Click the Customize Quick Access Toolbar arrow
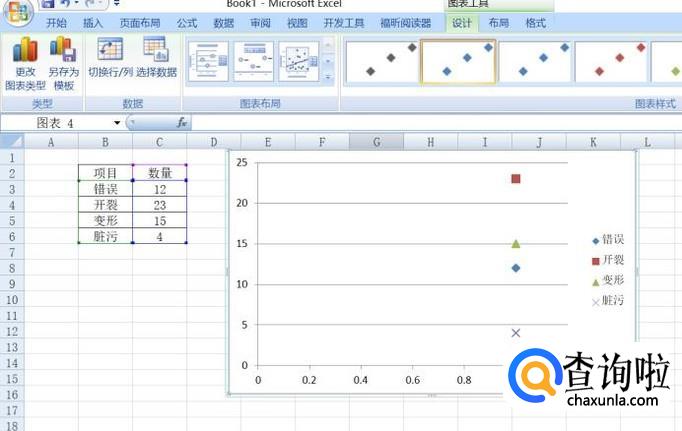The image size is (682, 431). click(x=117, y=3)
